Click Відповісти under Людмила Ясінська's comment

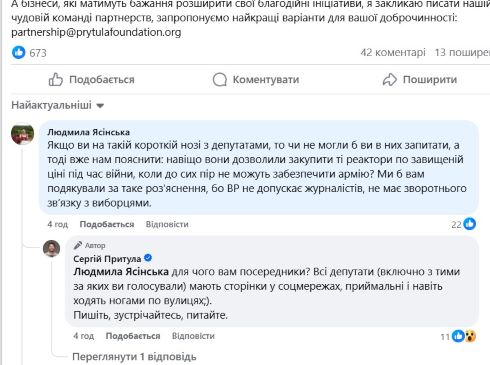point(167,224)
